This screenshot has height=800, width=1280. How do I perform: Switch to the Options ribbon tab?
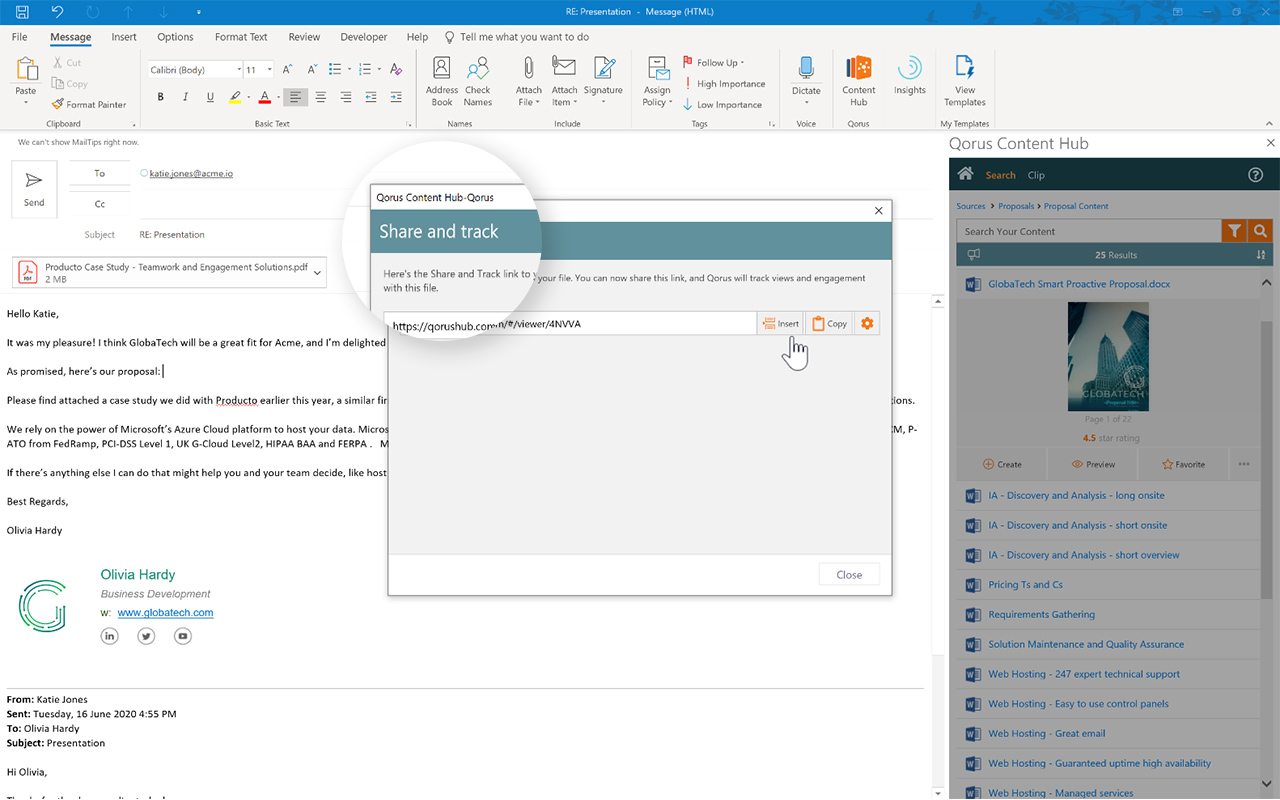[175, 37]
